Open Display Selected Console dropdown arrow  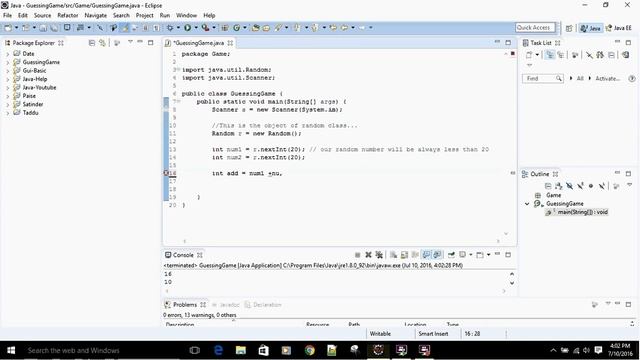[x=471, y=255]
